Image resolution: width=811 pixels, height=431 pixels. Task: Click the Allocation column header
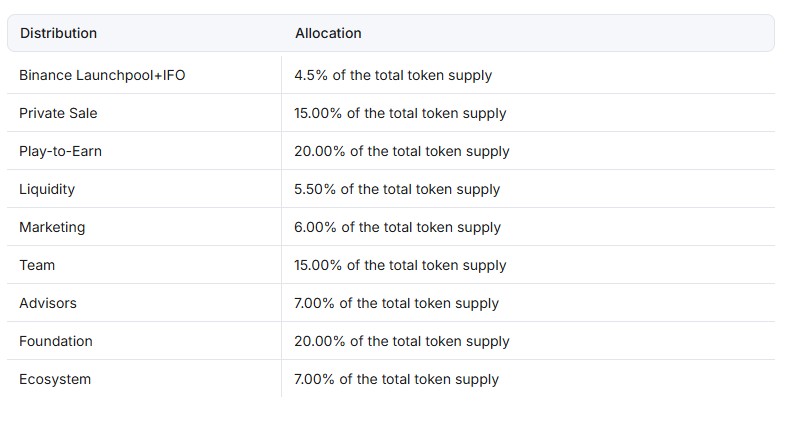pos(328,33)
